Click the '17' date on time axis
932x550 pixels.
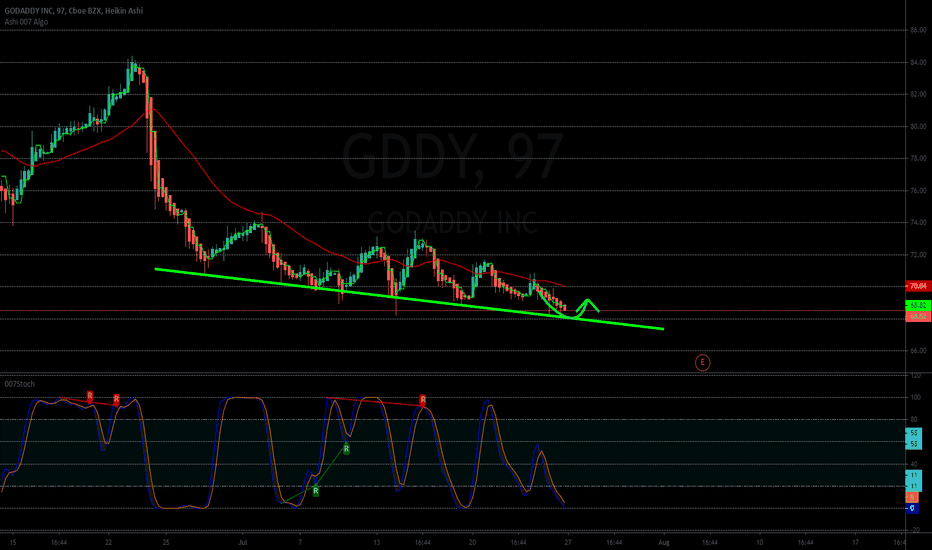point(855,542)
